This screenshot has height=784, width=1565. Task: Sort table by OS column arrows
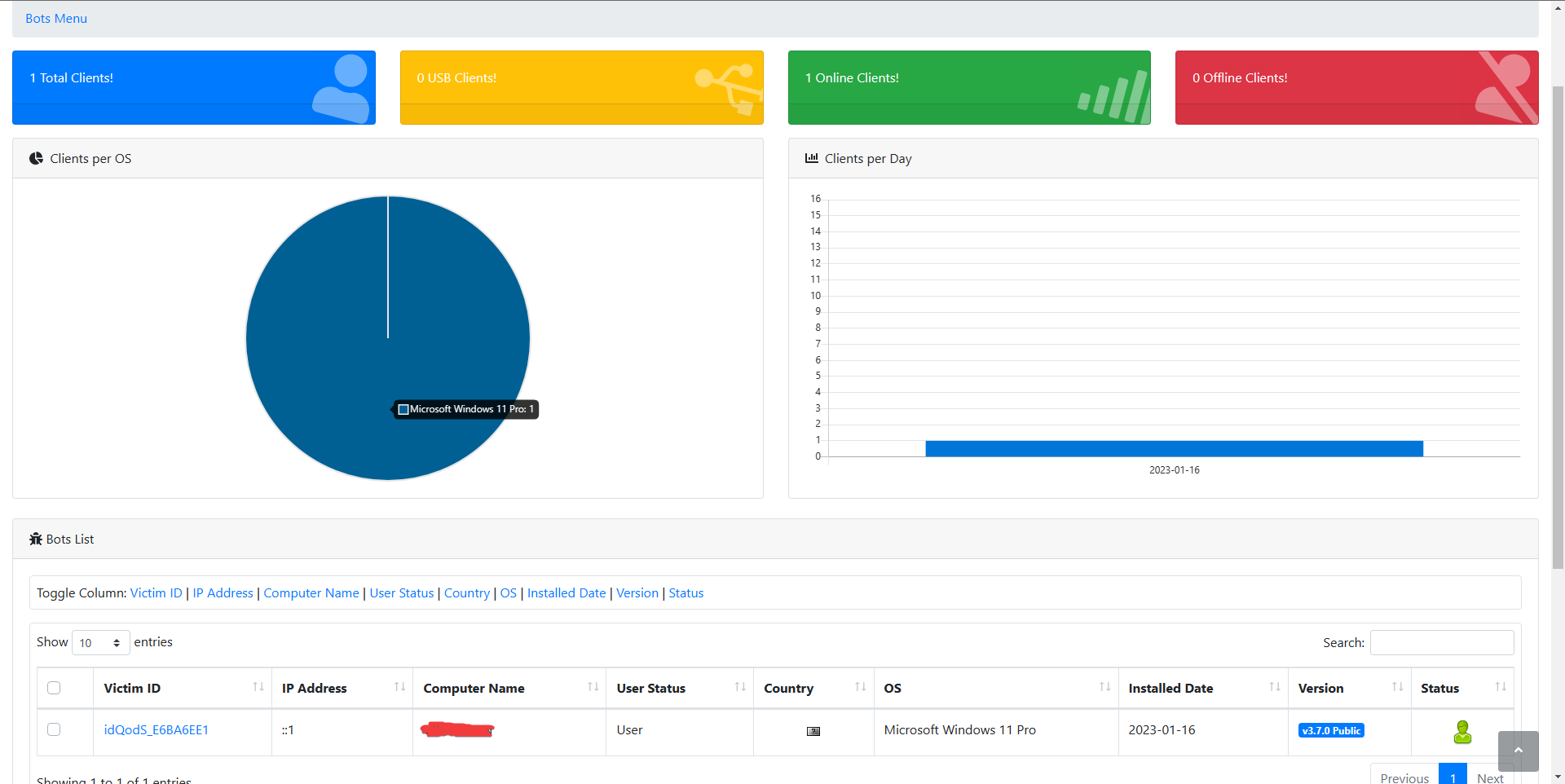tap(1104, 687)
